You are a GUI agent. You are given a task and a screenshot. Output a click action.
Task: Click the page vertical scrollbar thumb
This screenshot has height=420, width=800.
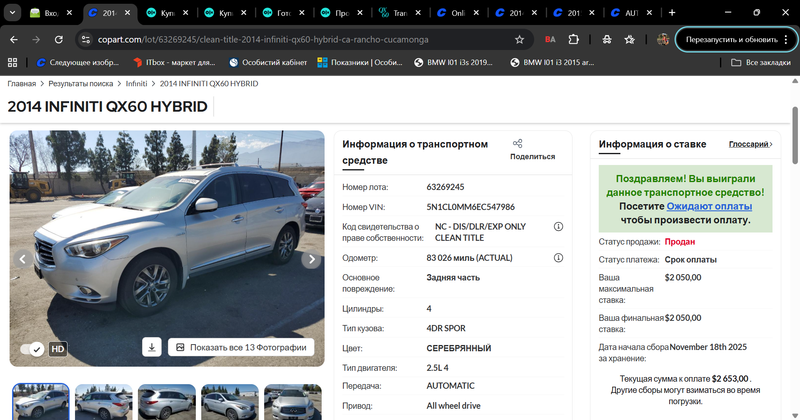pos(795,135)
